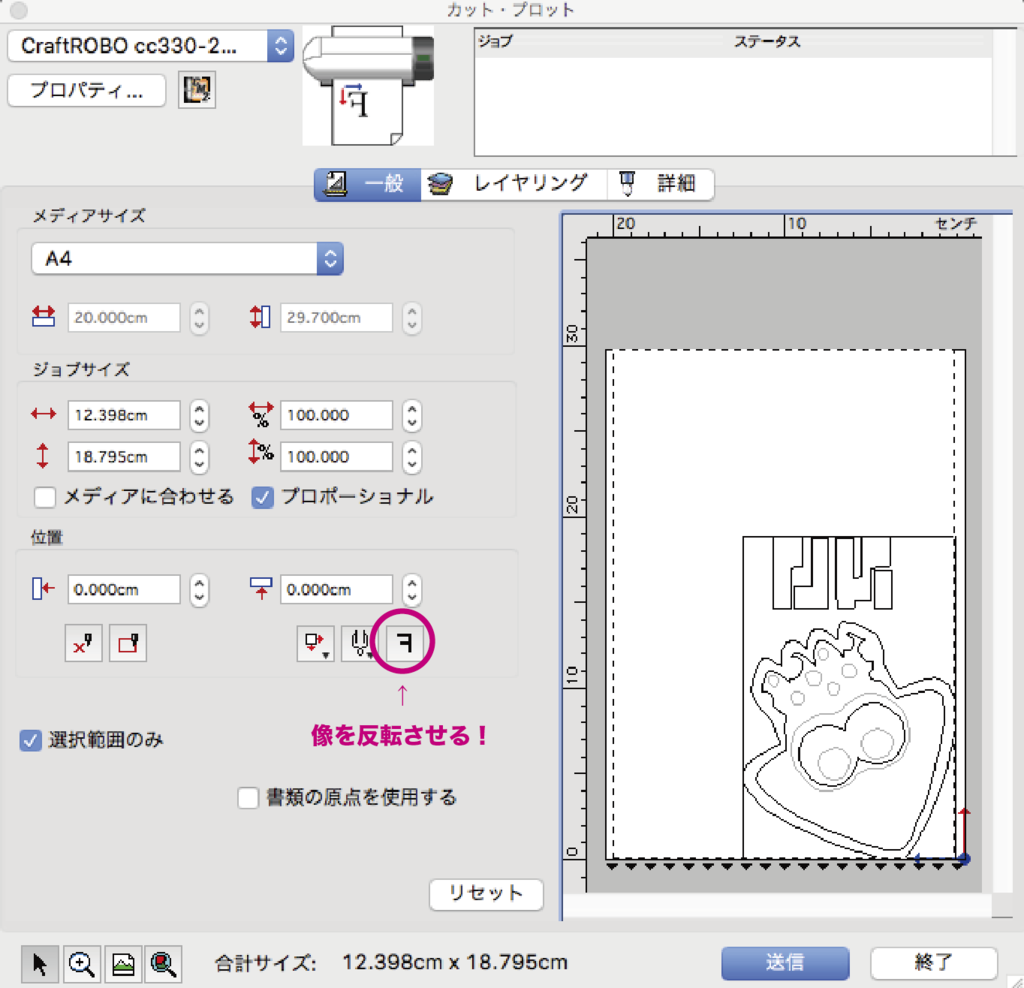Click the media width field 20.000cm

pyautogui.click(x=124, y=317)
